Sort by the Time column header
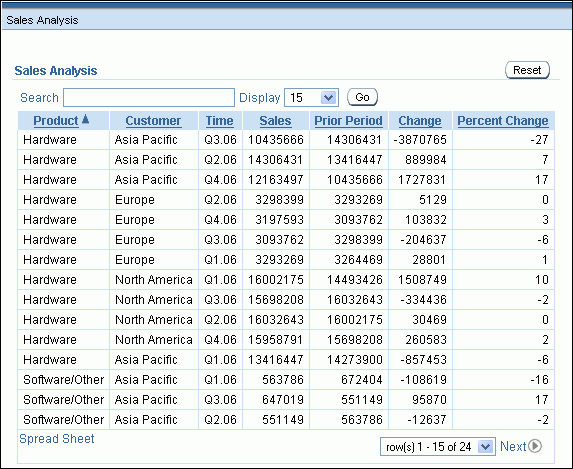This screenshot has width=573, height=469. tap(219, 121)
